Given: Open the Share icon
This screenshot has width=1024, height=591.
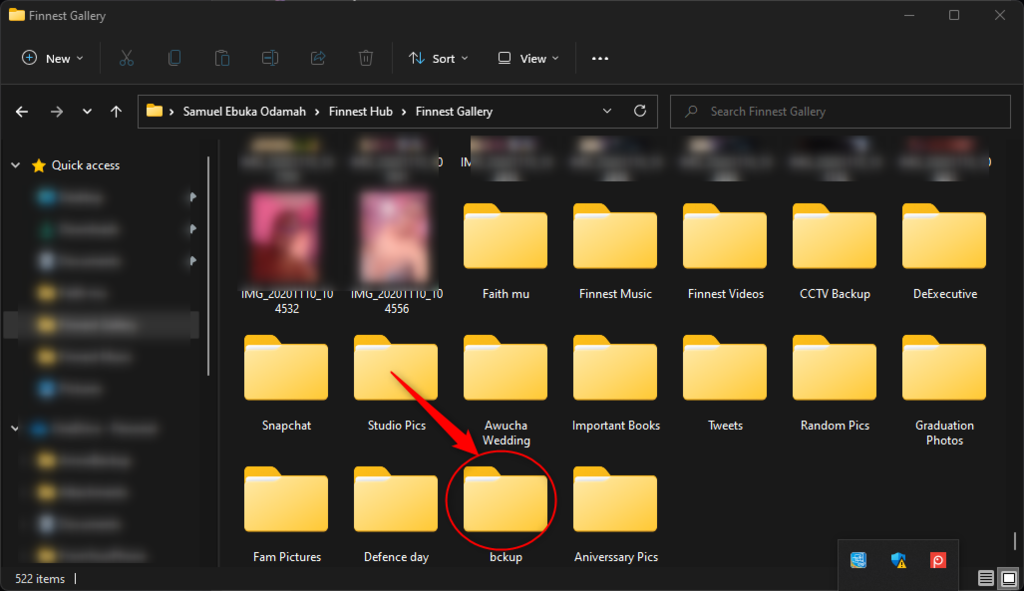Looking at the screenshot, I should pyautogui.click(x=317, y=58).
